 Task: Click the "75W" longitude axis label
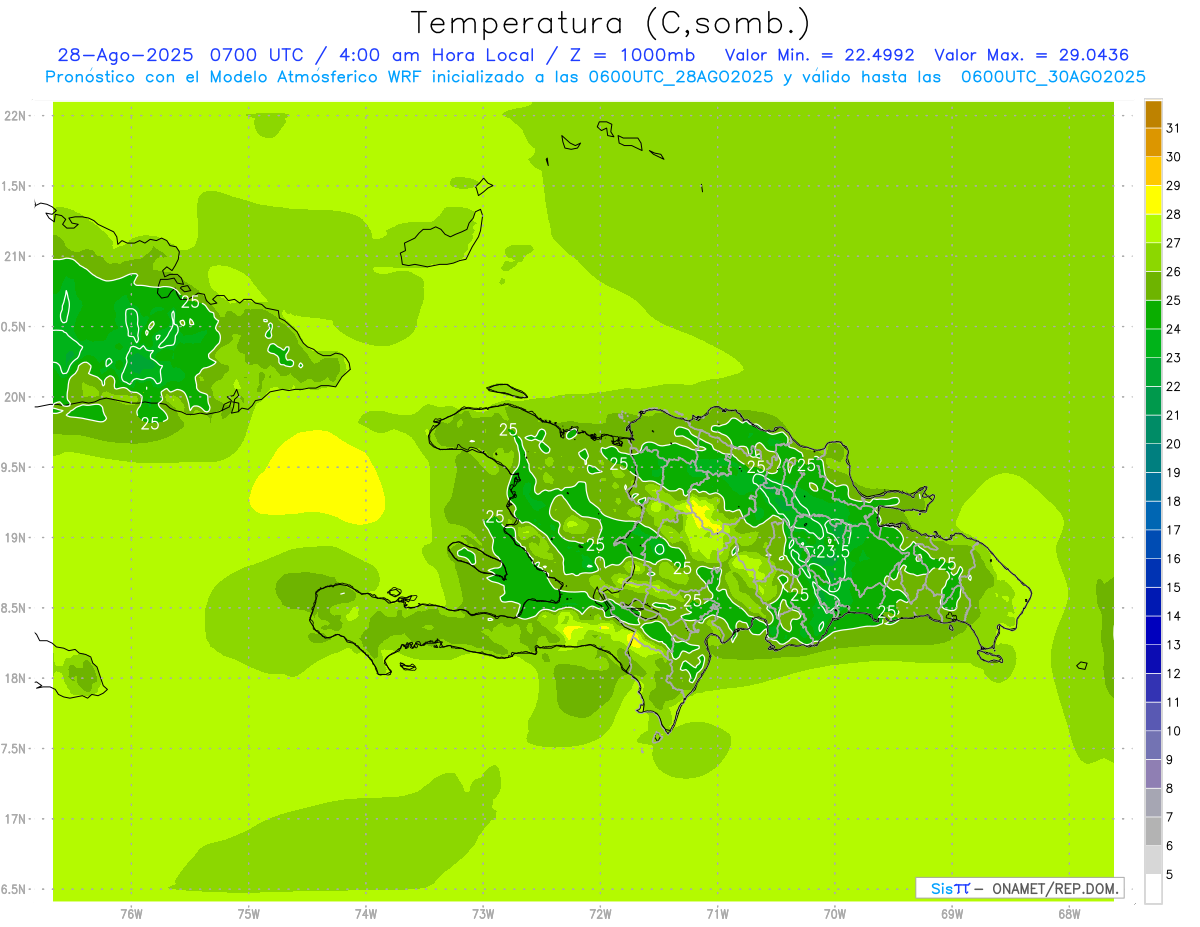(248, 913)
